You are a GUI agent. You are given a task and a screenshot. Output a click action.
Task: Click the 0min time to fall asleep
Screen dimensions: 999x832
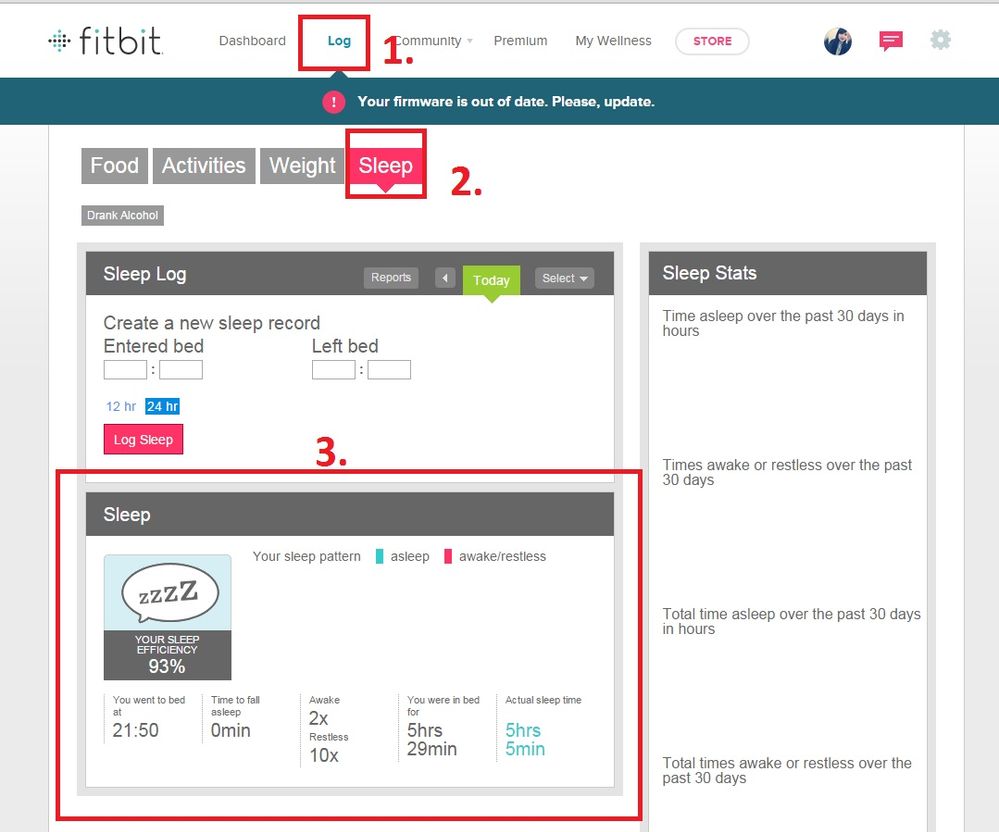[231, 730]
